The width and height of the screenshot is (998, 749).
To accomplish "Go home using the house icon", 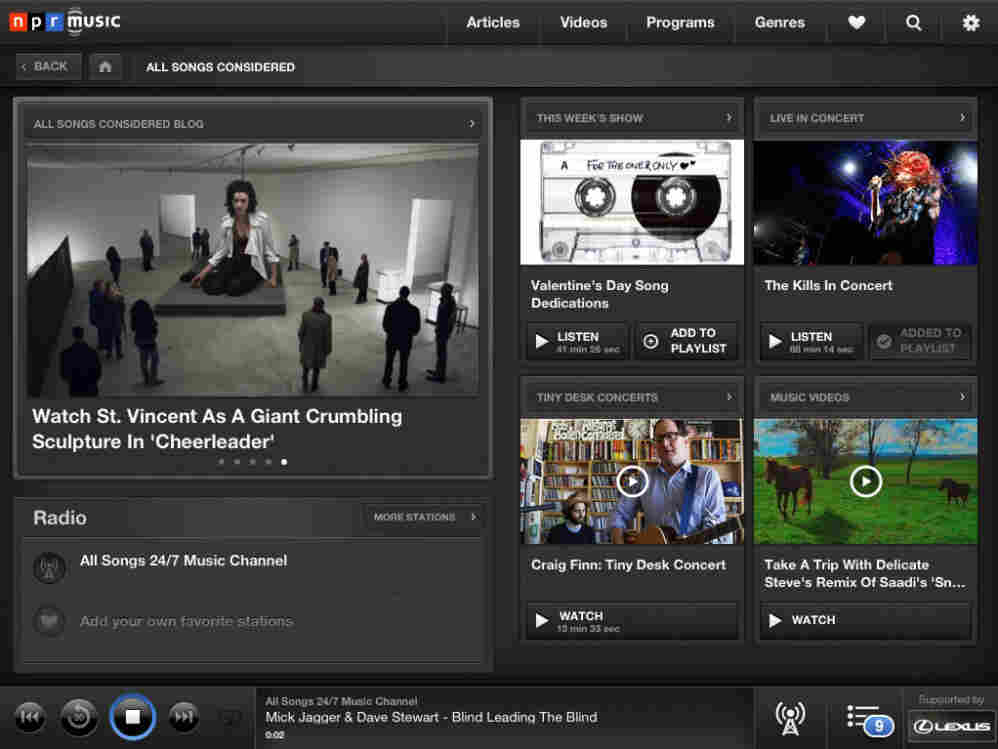I will pos(105,66).
